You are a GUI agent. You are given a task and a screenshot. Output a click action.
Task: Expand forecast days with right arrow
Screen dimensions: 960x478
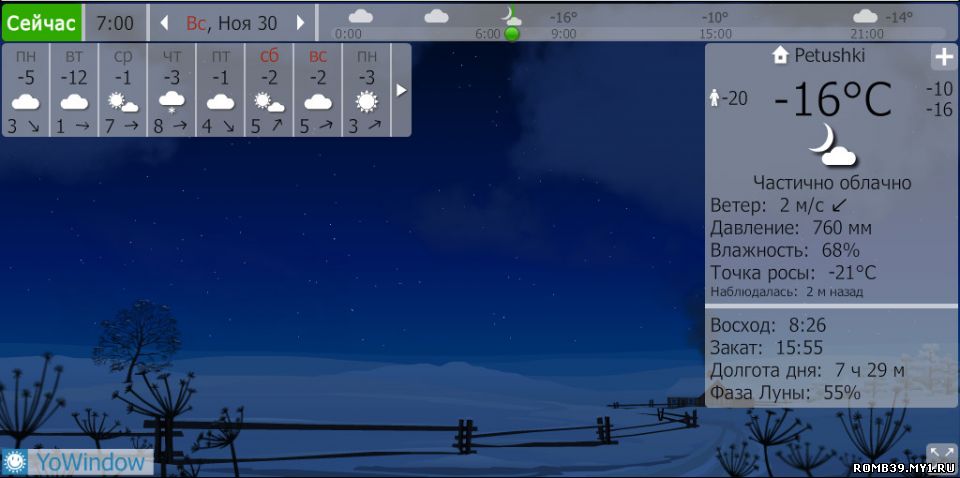click(x=401, y=90)
